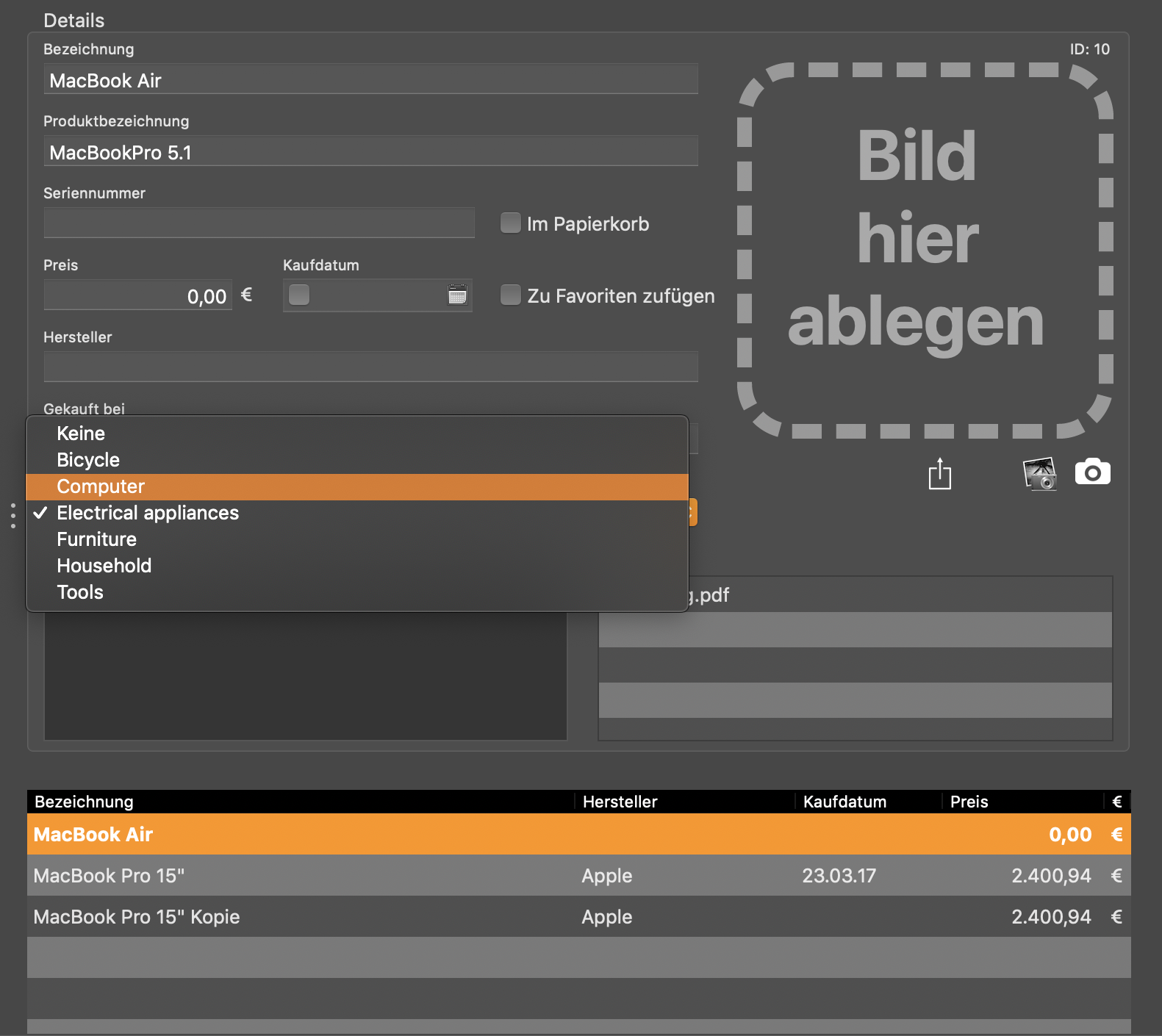Toggle the Kaufdatum date checkbox
This screenshot has width=1162, height=1036.
(x=299, y=295)
